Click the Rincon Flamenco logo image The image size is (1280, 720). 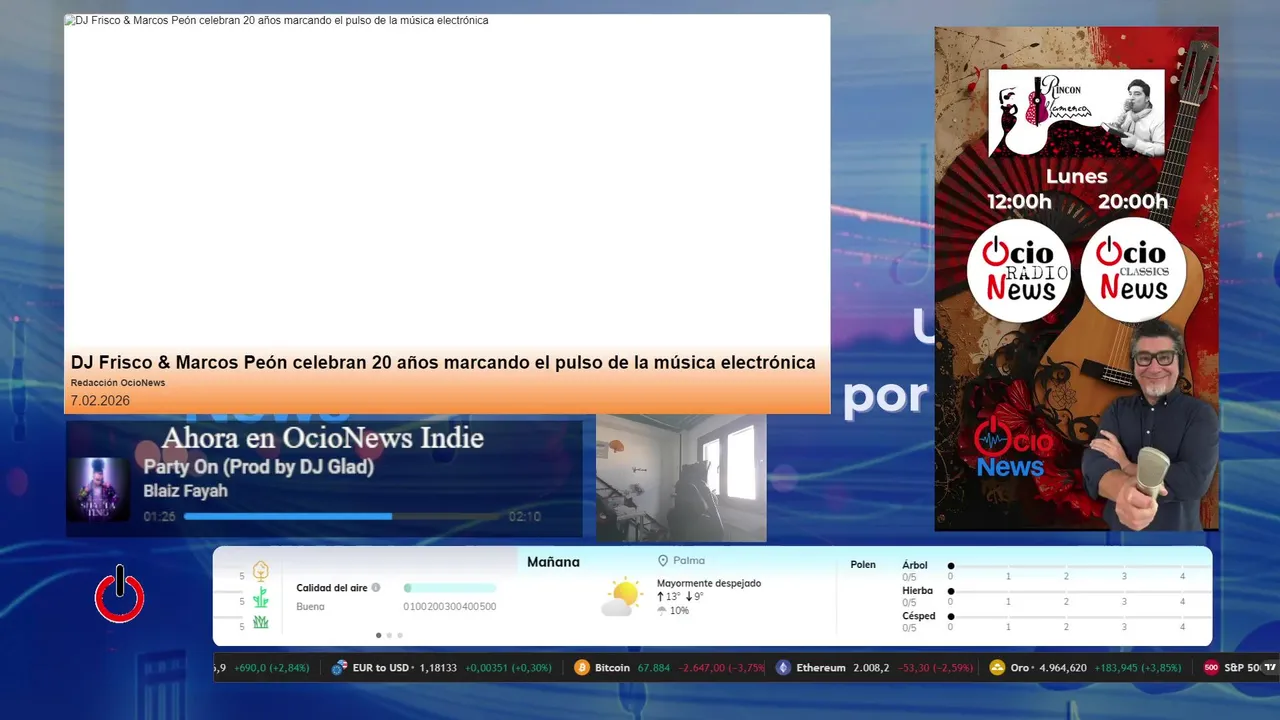[x=1077, y=113]
